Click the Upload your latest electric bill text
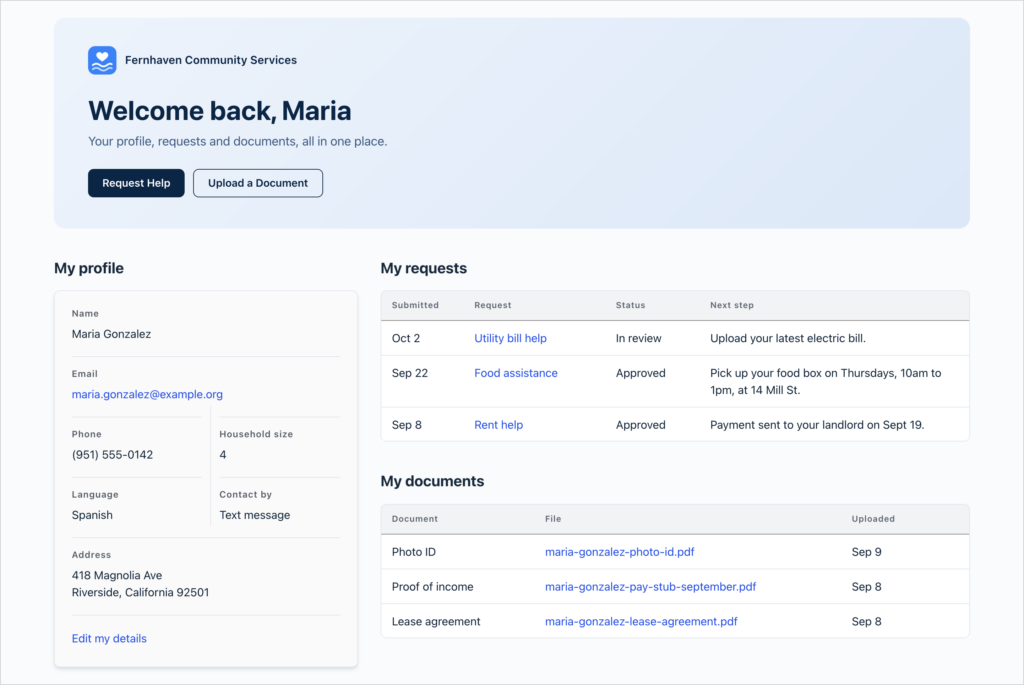 click(788, 338)
